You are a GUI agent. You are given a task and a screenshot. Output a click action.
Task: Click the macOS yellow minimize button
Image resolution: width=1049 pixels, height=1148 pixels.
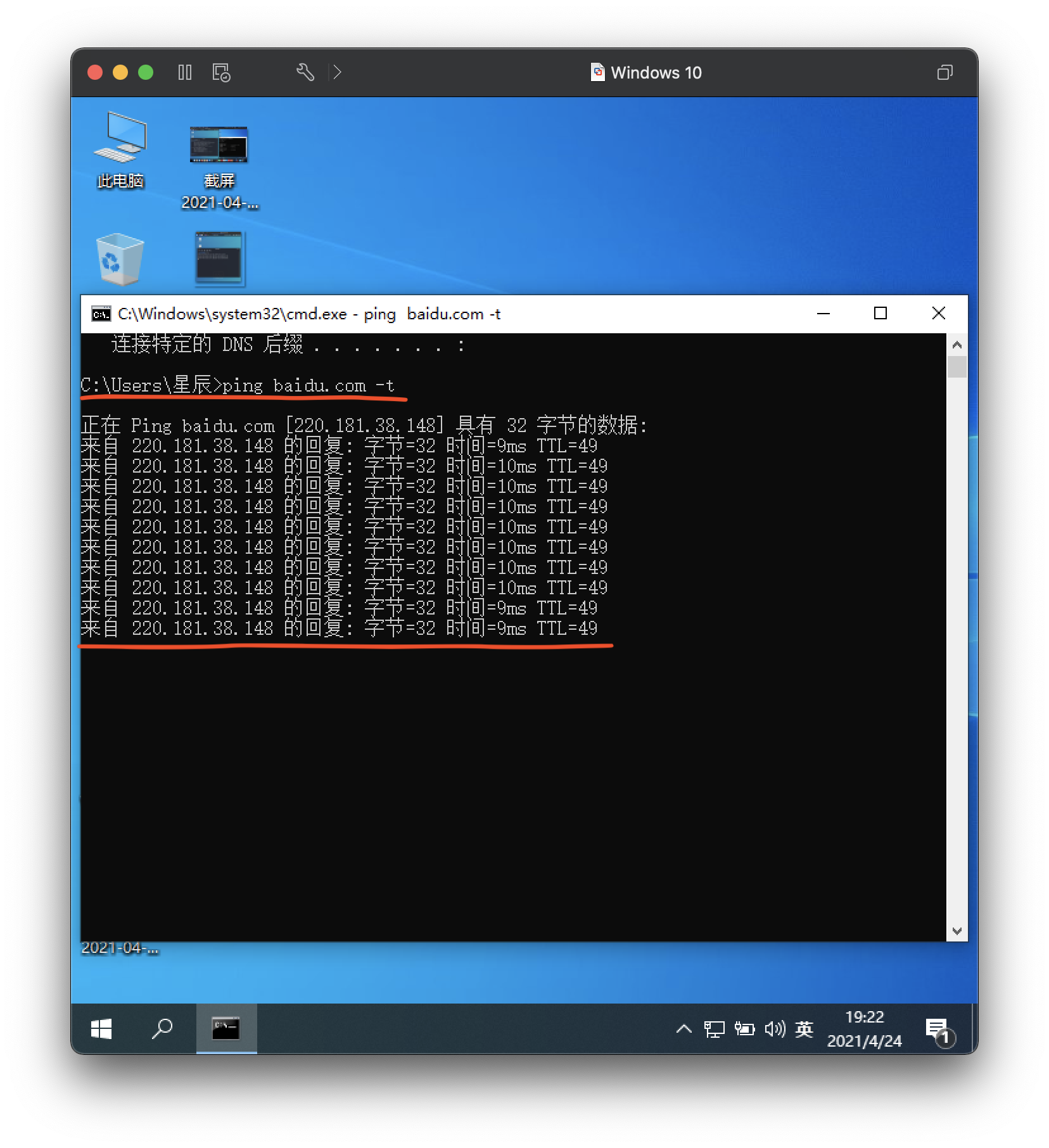click(120, 72)
